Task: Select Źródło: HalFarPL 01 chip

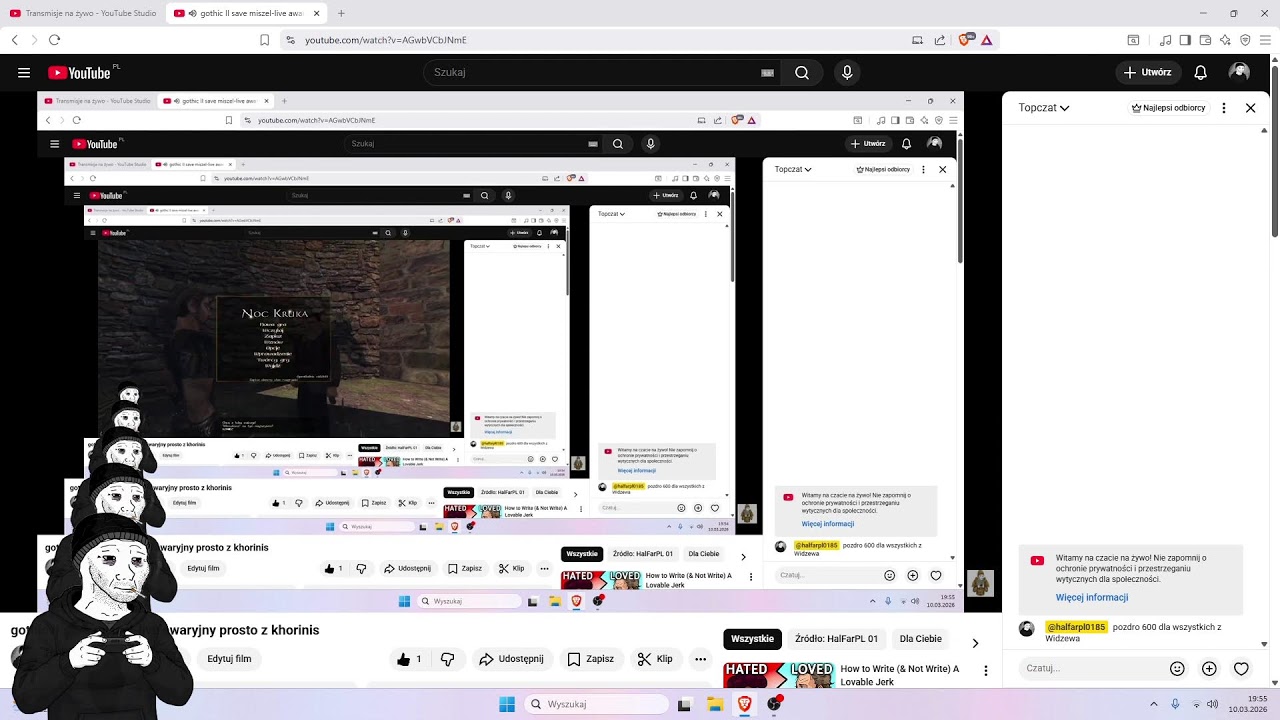Action: click(x=836, y=639)
